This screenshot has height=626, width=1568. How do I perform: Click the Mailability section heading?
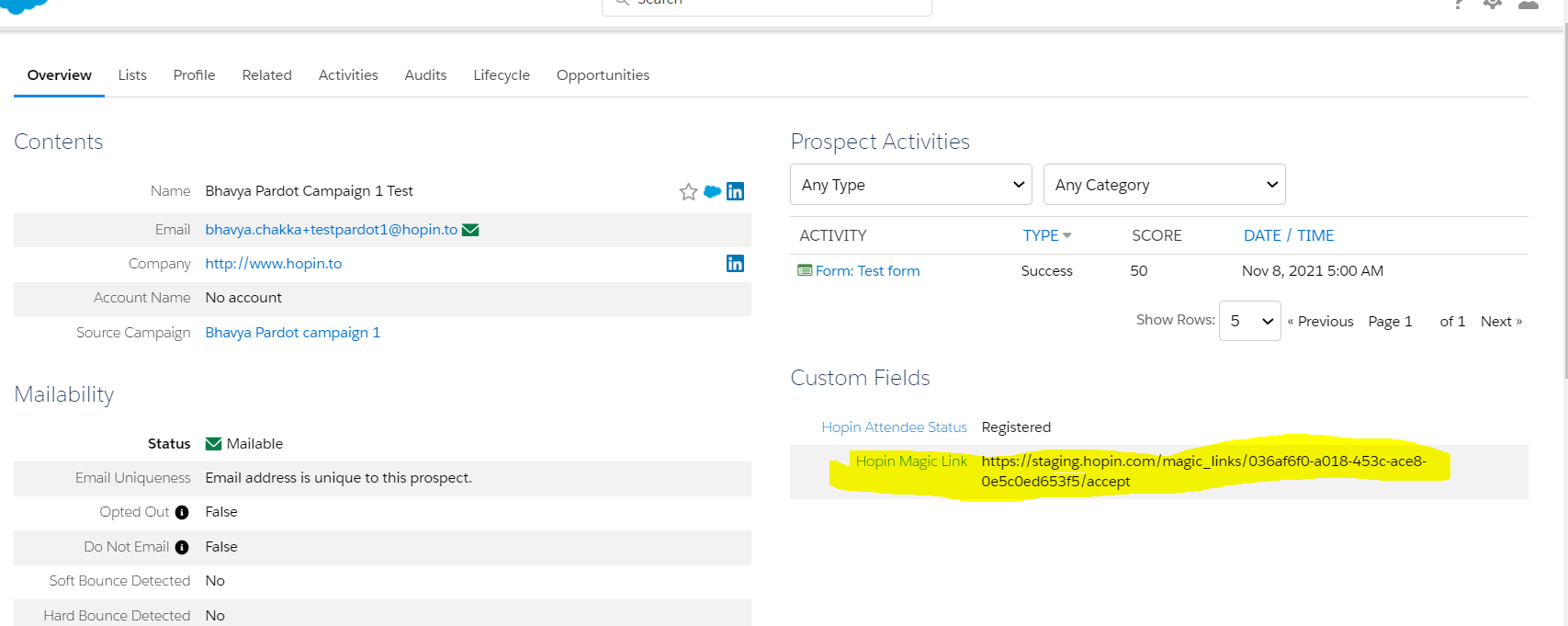pyautogui.click(x=64, y=394)
